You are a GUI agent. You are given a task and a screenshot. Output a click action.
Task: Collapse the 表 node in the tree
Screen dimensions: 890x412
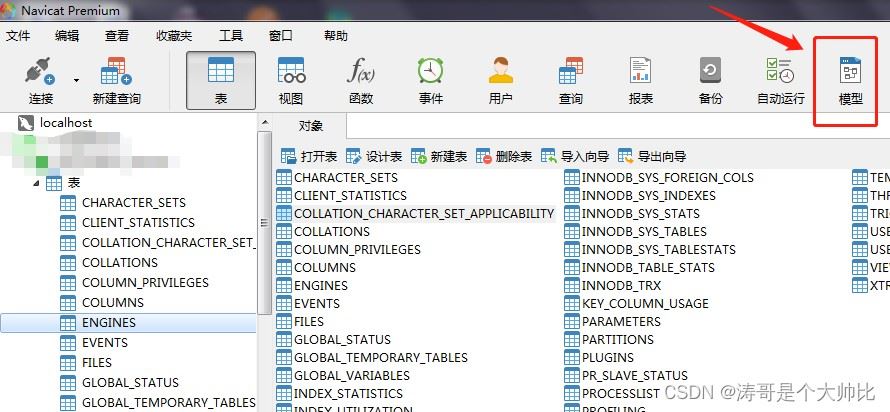click(36, 183)
